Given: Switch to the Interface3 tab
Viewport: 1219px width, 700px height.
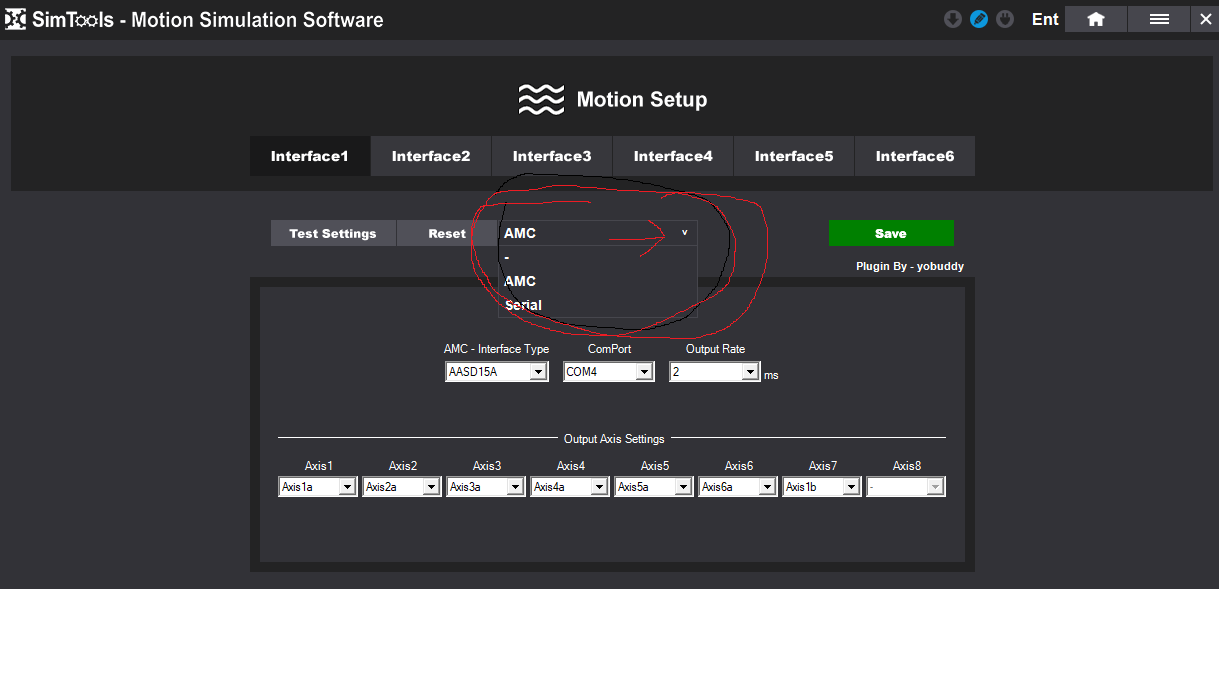Looking at the screenshot, I should click(x=552, y=156).
